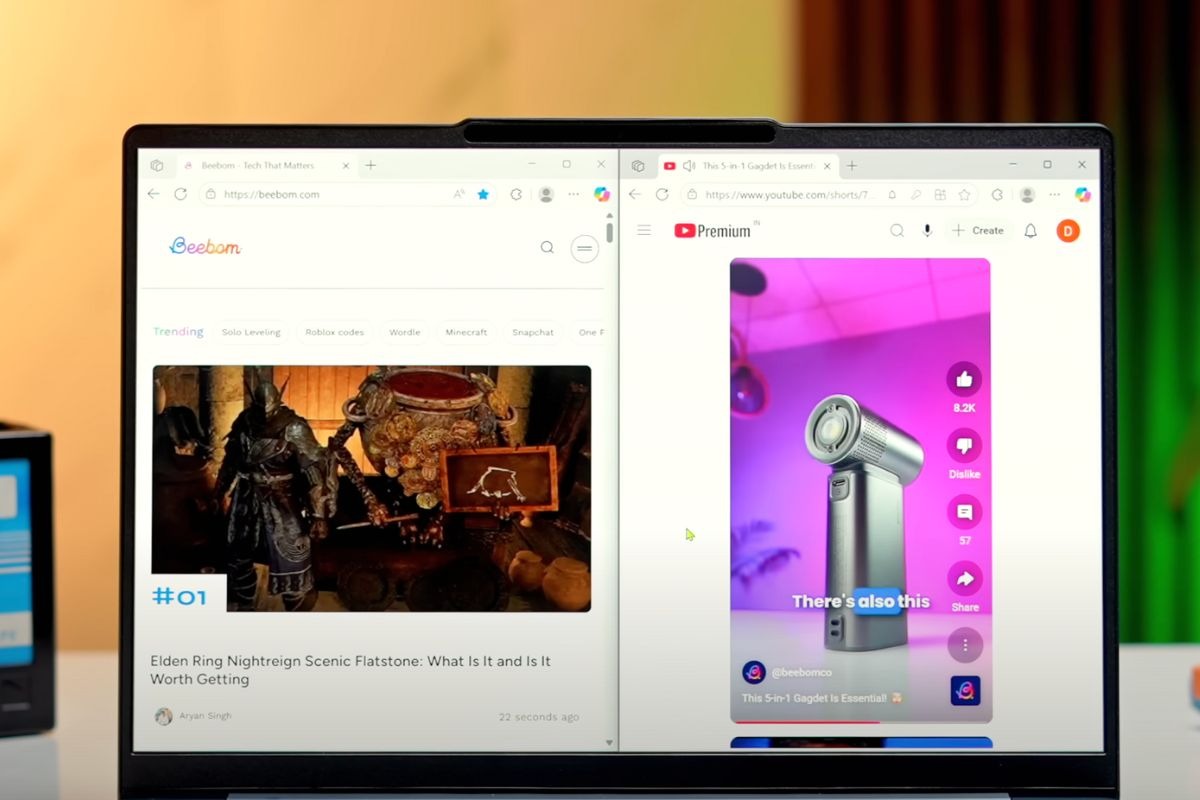This screenshot has width=1200, height=800.
Task: Open workspaces icon in YouTube browser window
Action: pyautogui.click(x=638, y=165)
